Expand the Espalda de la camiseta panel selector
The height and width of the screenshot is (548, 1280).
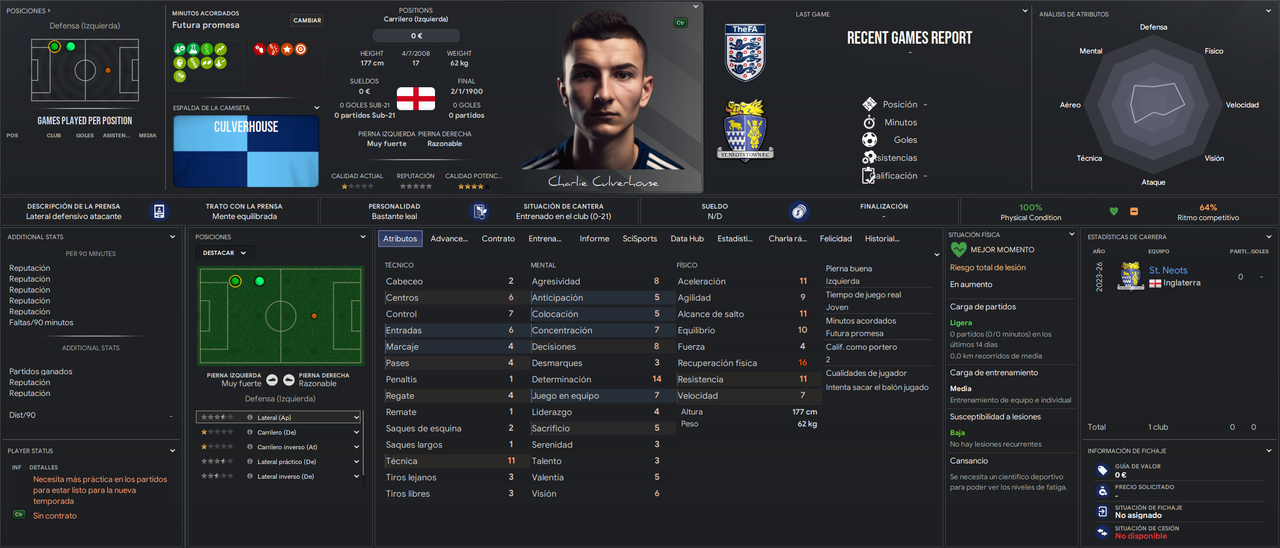(x=317, y=108)
